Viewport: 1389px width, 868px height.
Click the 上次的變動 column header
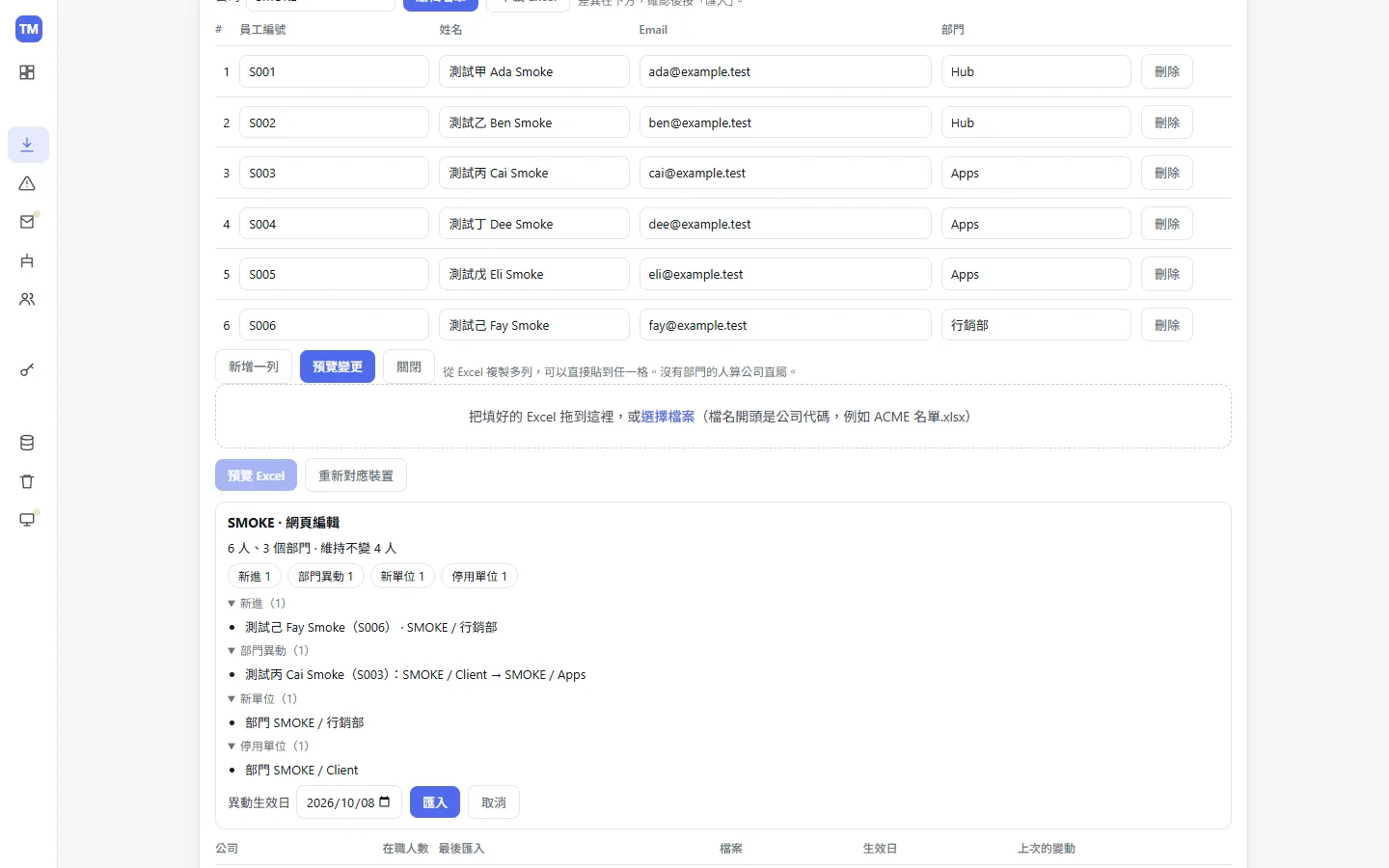(1047, 849)
